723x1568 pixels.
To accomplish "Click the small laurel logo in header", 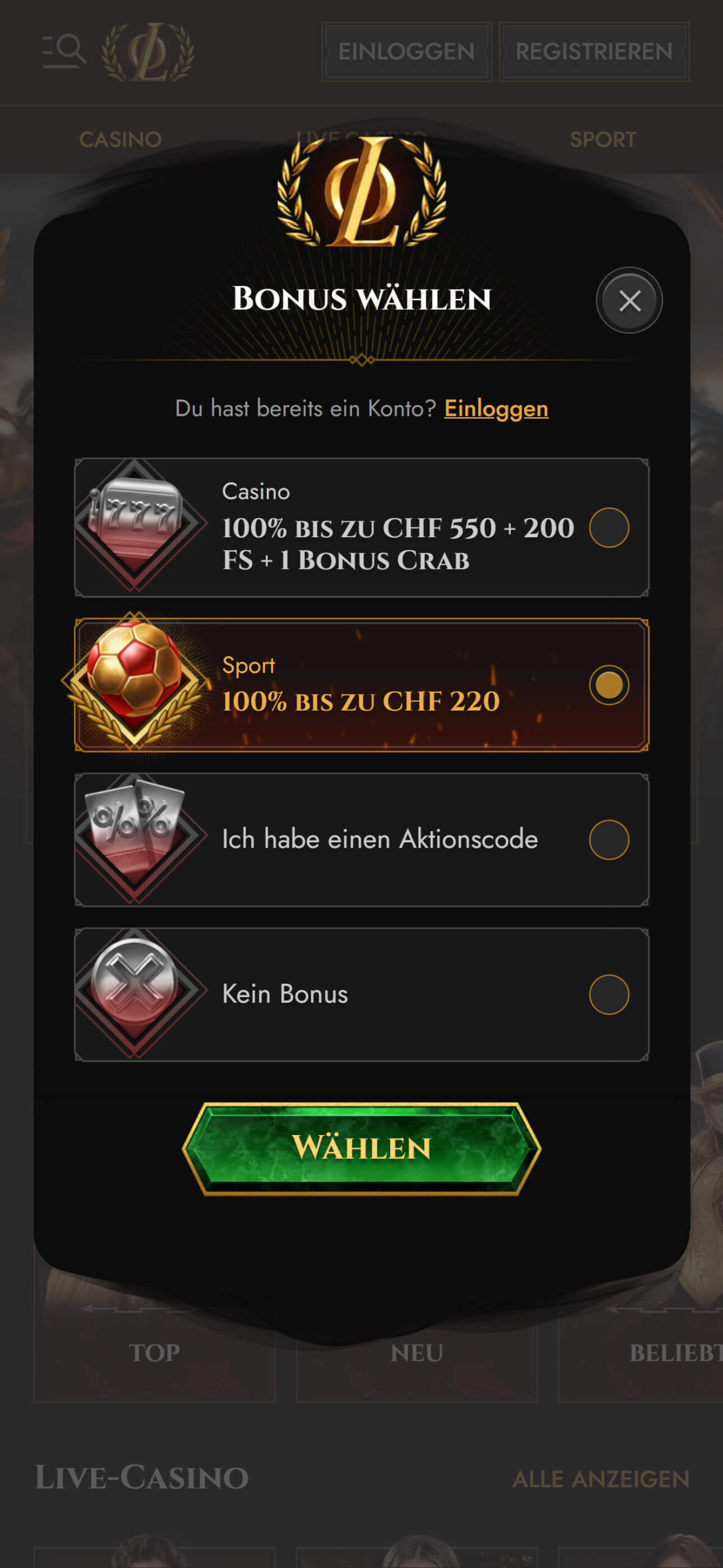I will pyautogui.click(x=148, y=52).
